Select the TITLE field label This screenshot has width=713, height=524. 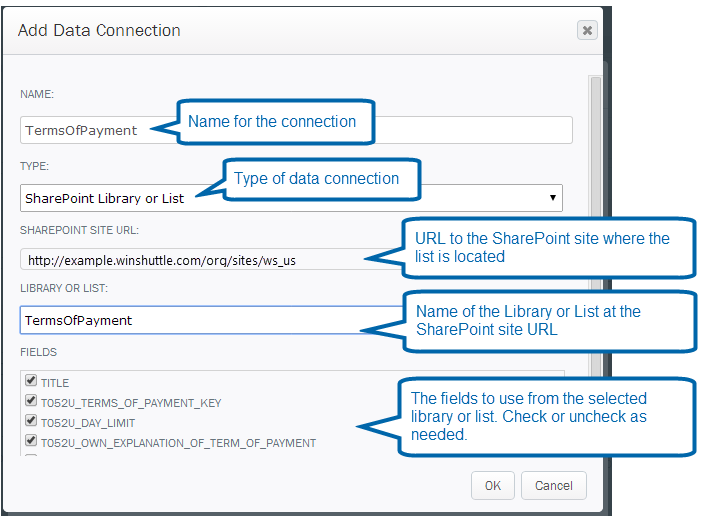(x=55, y=383)
